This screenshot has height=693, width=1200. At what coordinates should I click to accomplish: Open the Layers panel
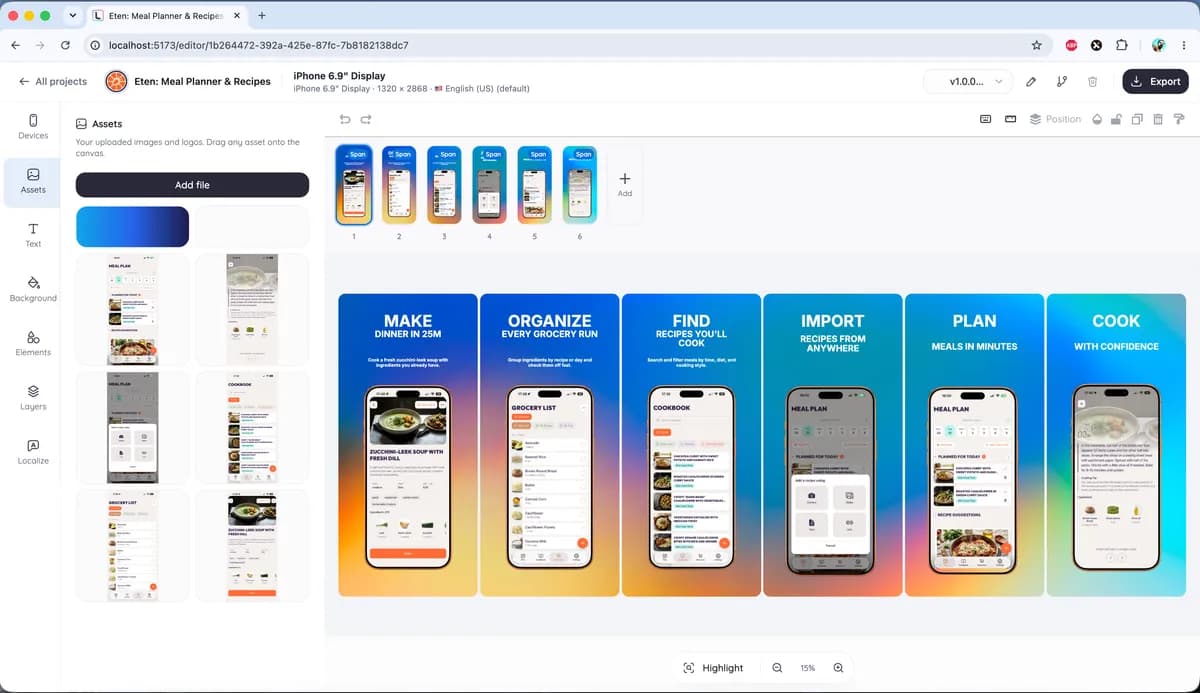pos(33,397)
